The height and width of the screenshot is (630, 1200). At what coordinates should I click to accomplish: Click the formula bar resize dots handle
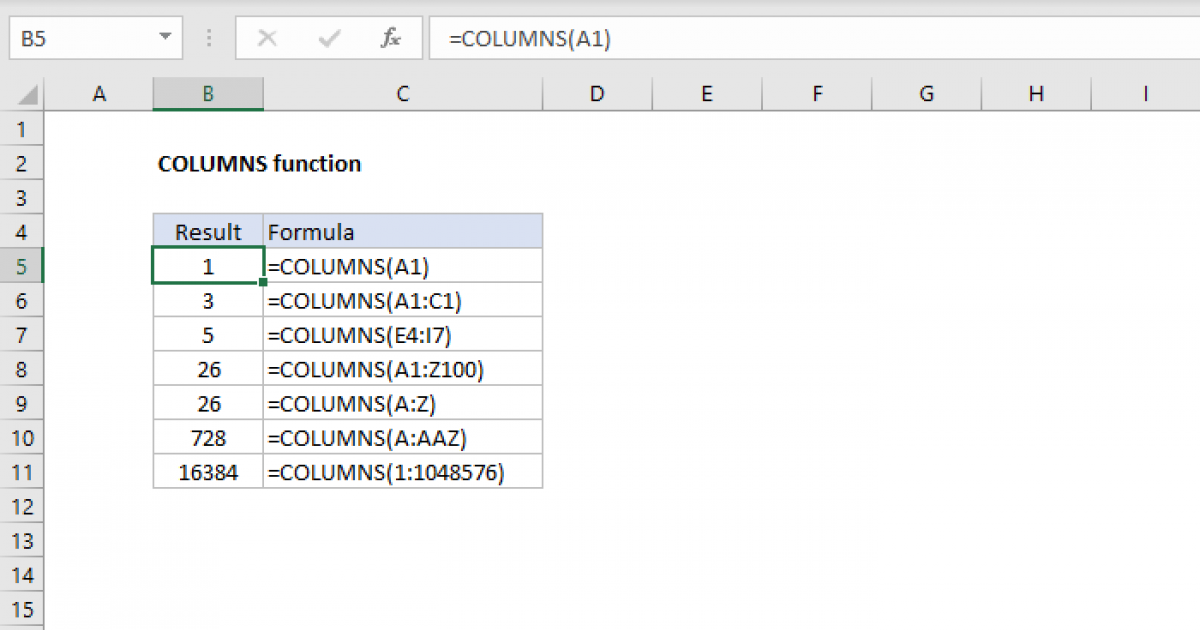209,39
